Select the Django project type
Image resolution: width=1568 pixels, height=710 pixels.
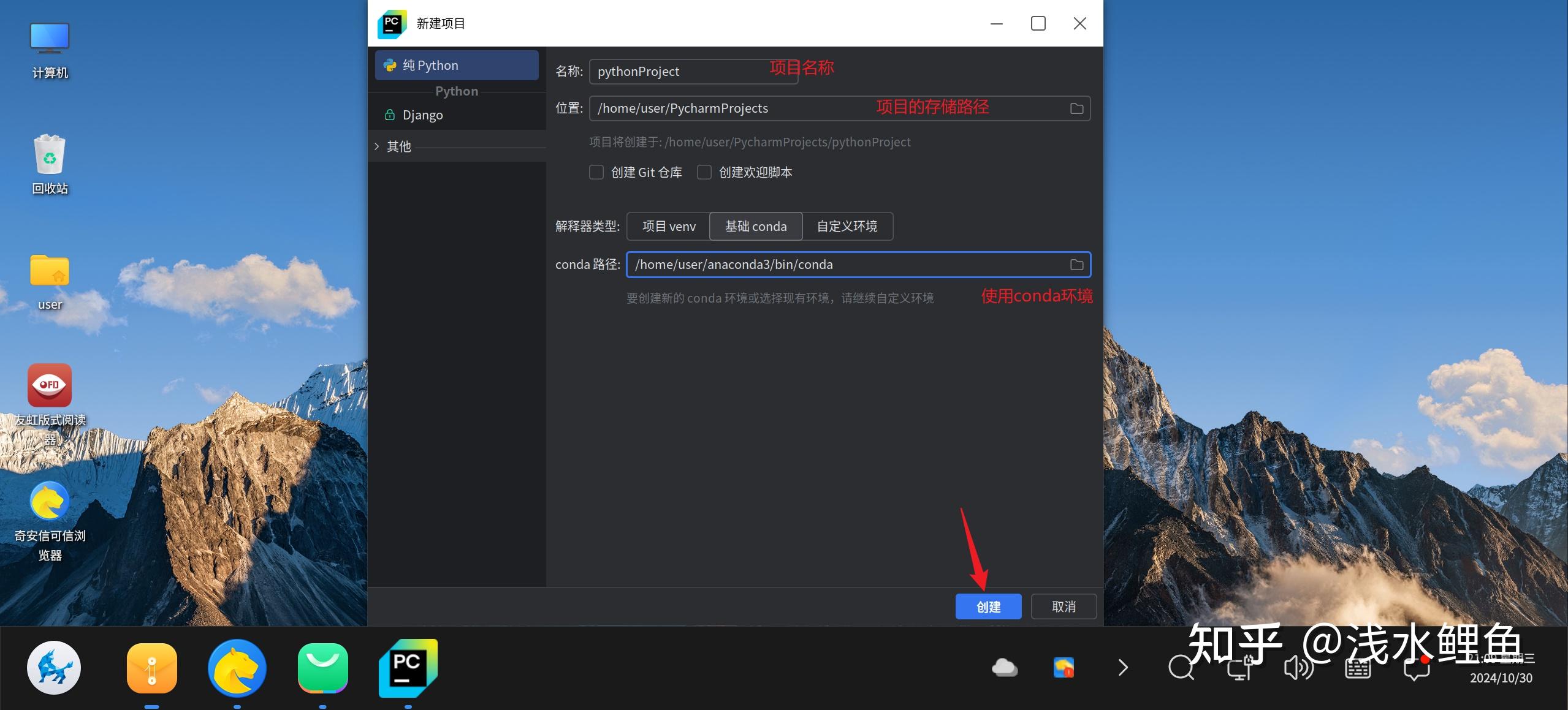click(422, 115)
